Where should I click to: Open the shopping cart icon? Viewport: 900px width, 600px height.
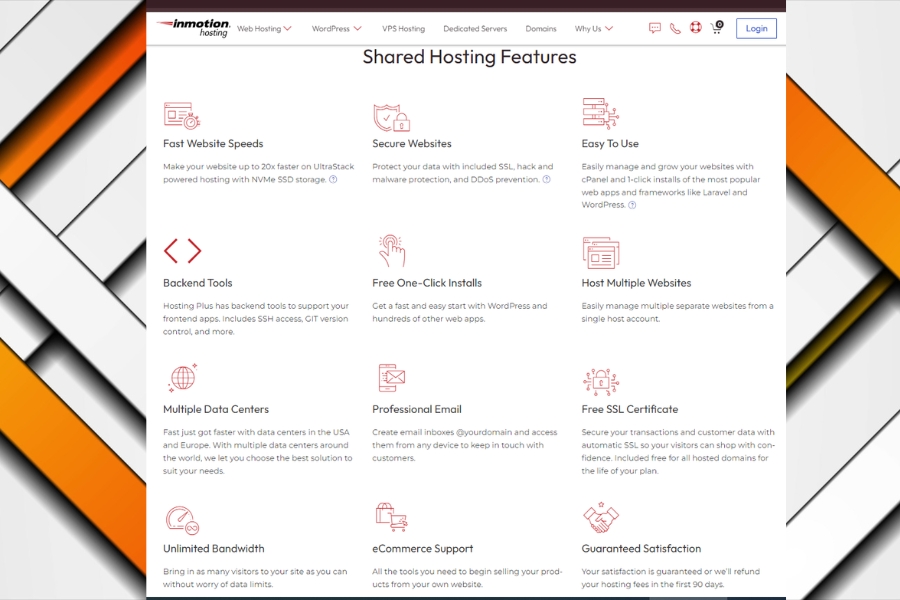717,28
